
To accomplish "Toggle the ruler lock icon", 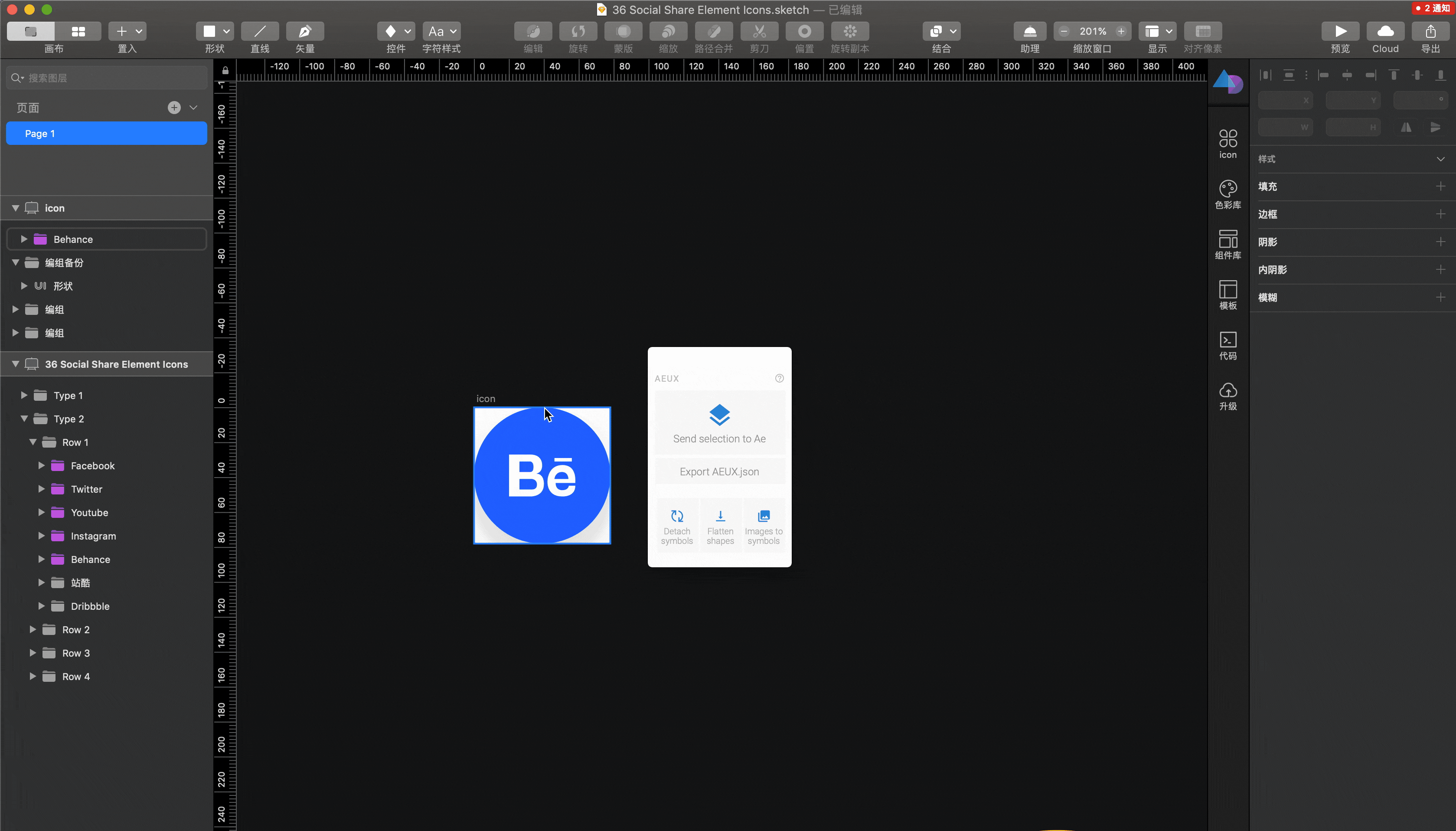I will click(x=225, y=70).
